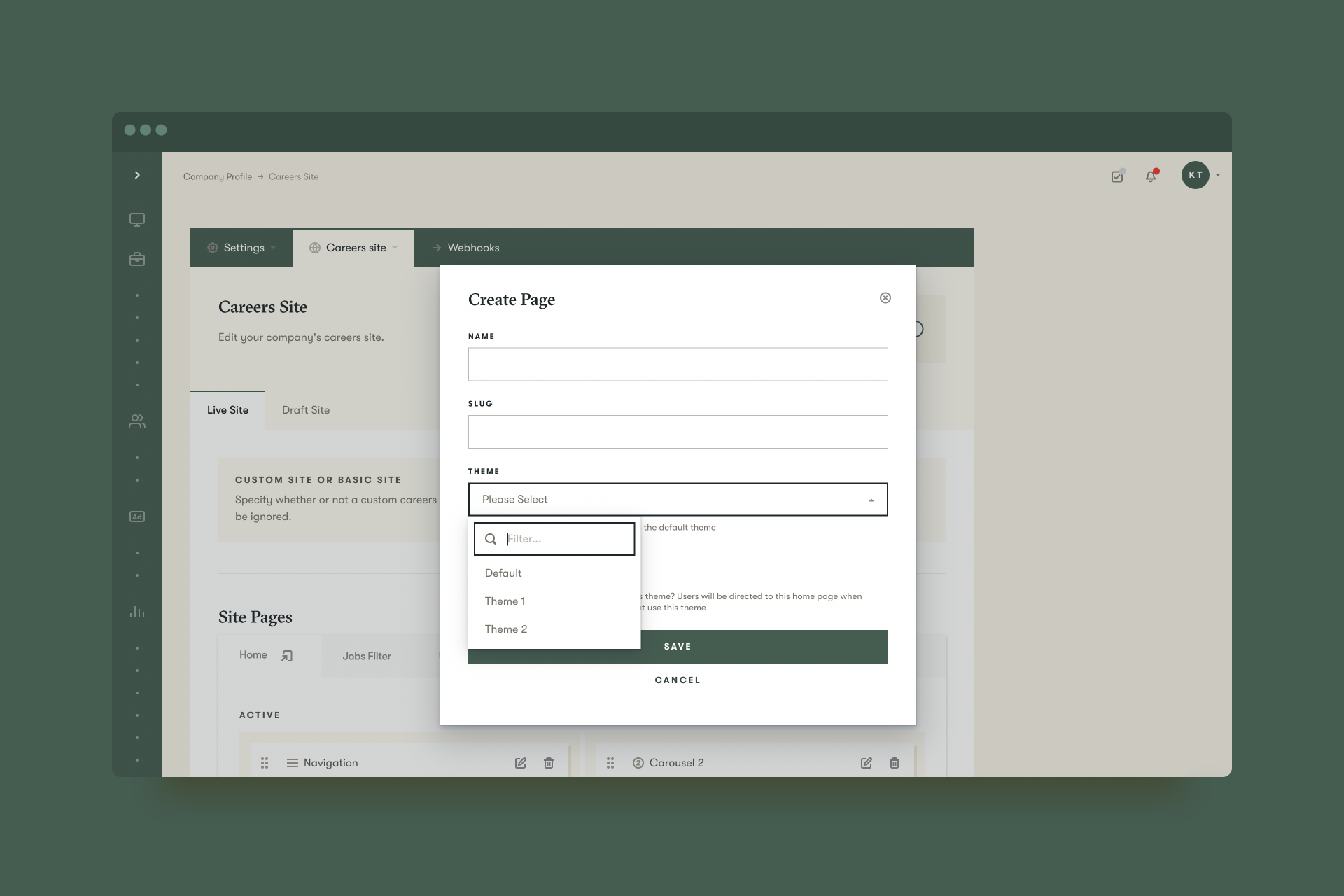Select the monitor icon in the sidebar
Screen dimensions: 1344x896
coord(137,220)
